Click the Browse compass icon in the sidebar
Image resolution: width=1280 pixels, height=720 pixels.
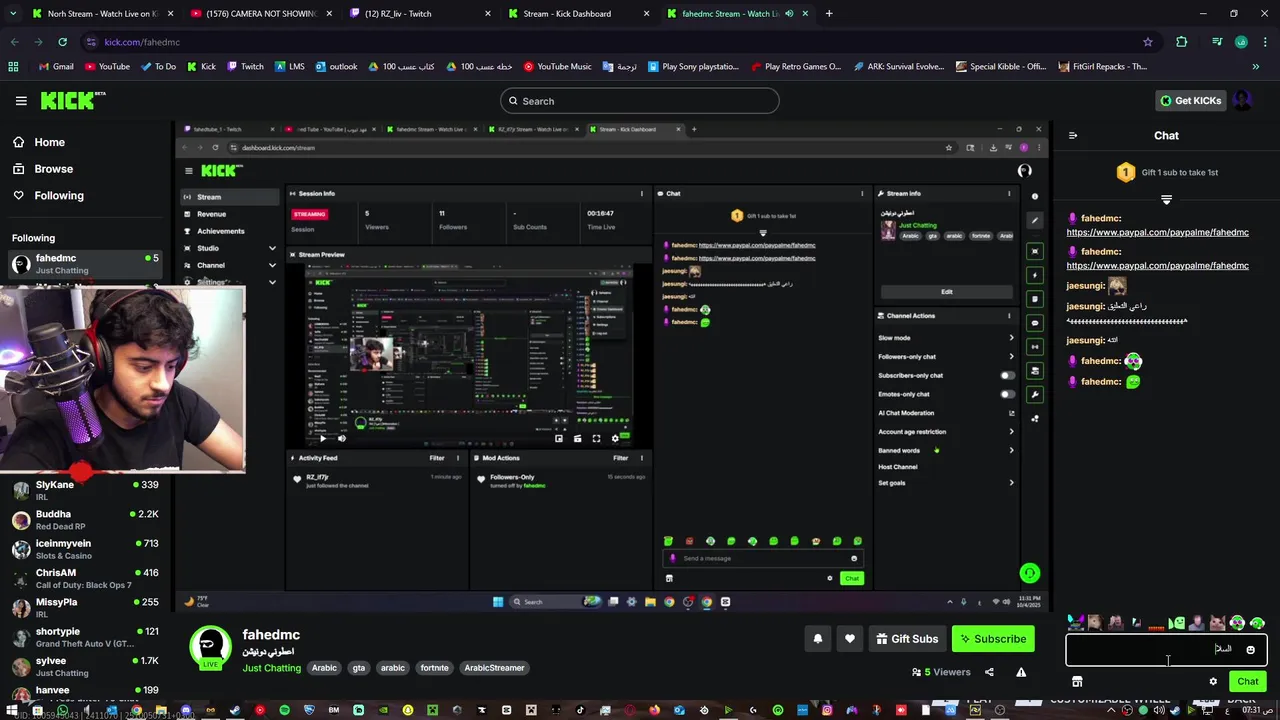coord(19,169)
